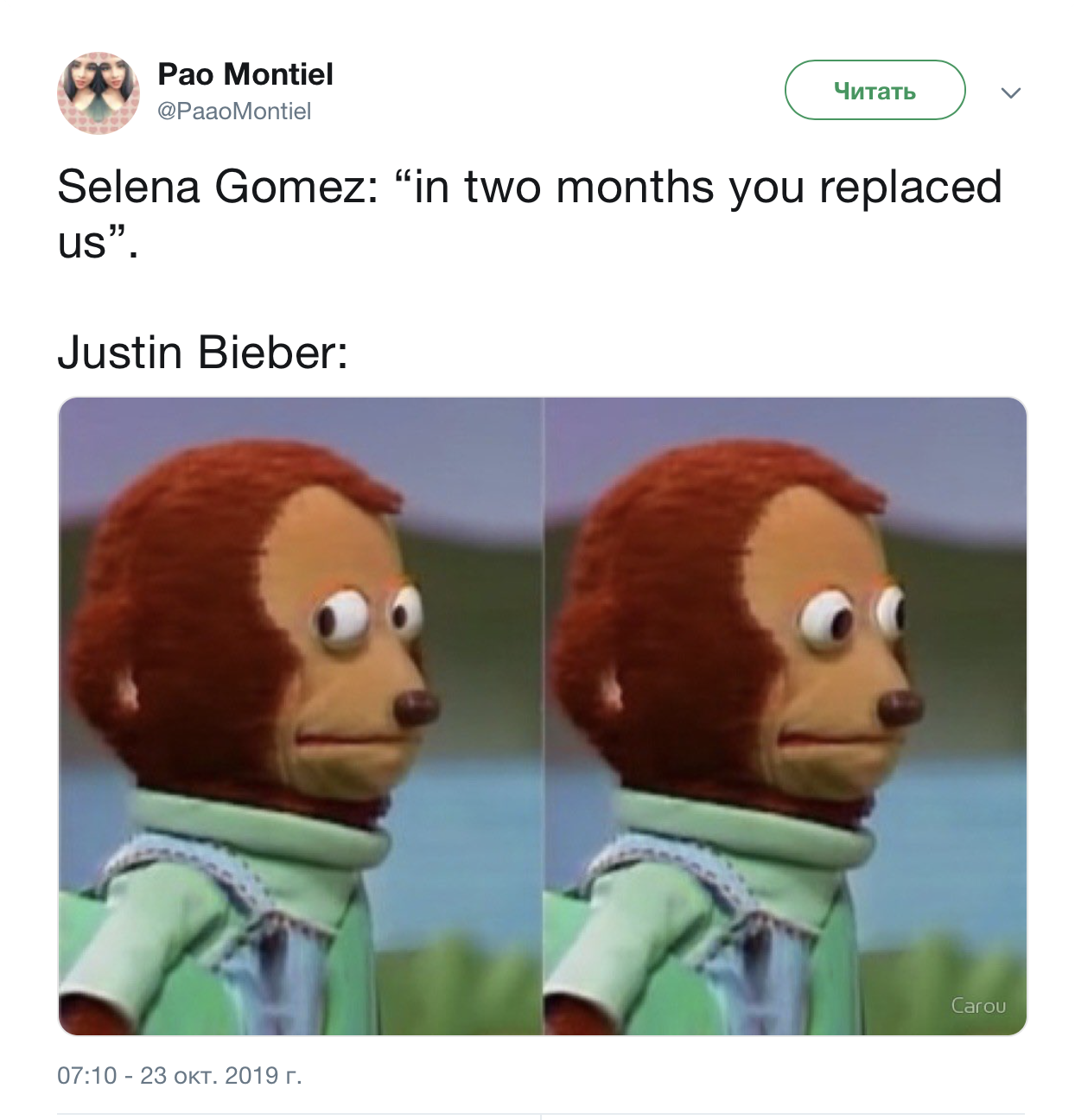View the left monkey puppet image
Image resolution: width=1075 pixels, height=1120 pixels.
300,716
